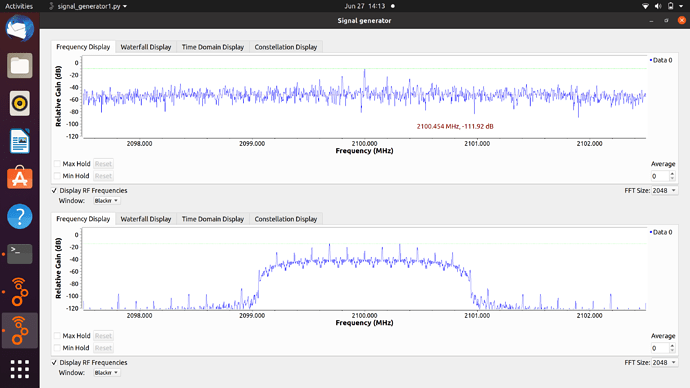The width and height of the screenshot is (690, 388).
Task: Open the Files manager in dock
Action: 19,66
